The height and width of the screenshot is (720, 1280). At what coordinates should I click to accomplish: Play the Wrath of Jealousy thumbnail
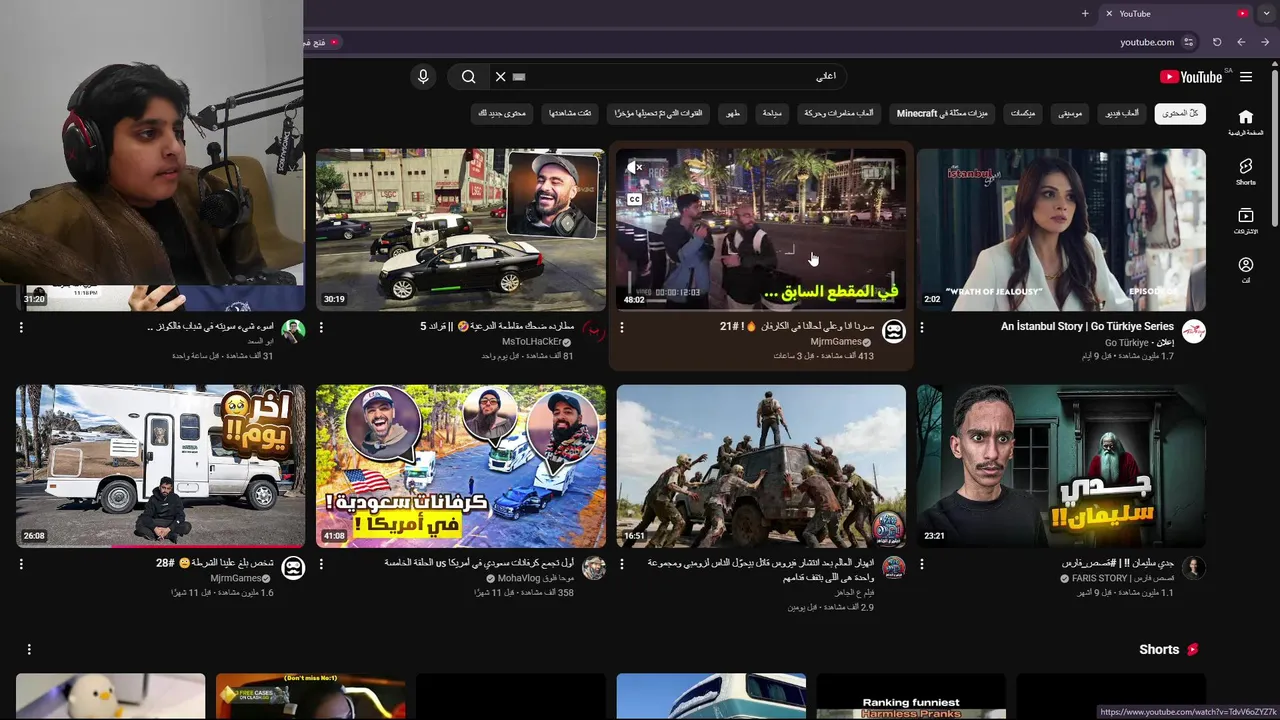(1061, 230)
